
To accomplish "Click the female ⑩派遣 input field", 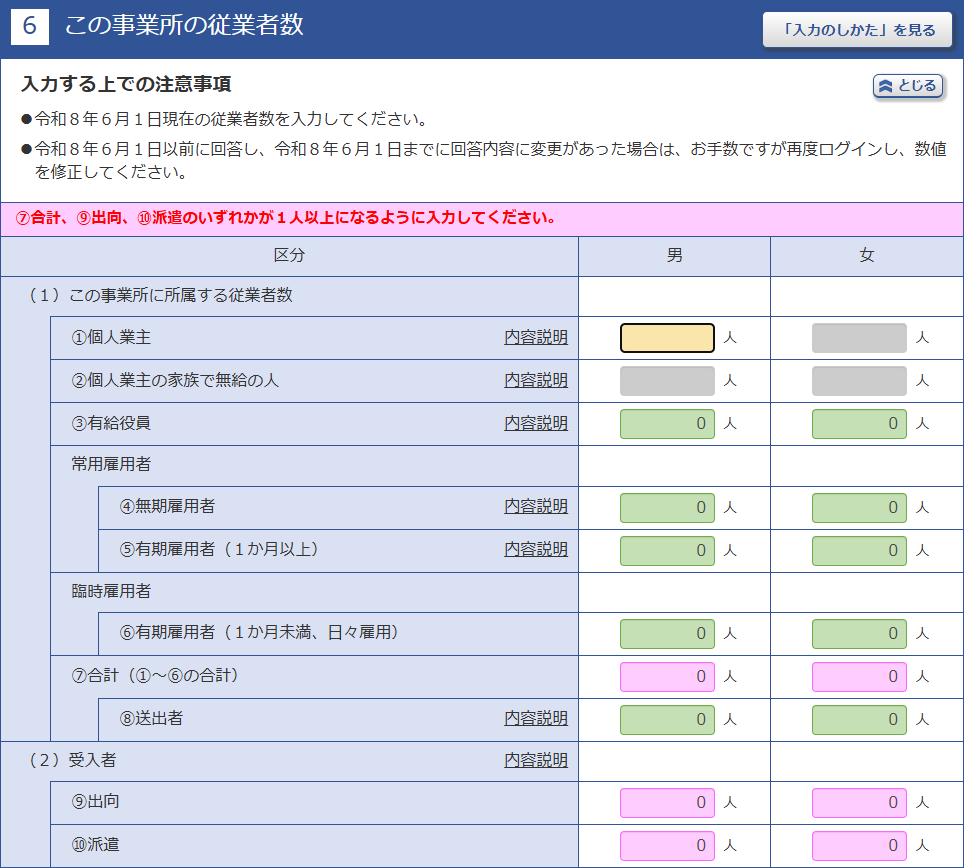I will pos(859,846).
